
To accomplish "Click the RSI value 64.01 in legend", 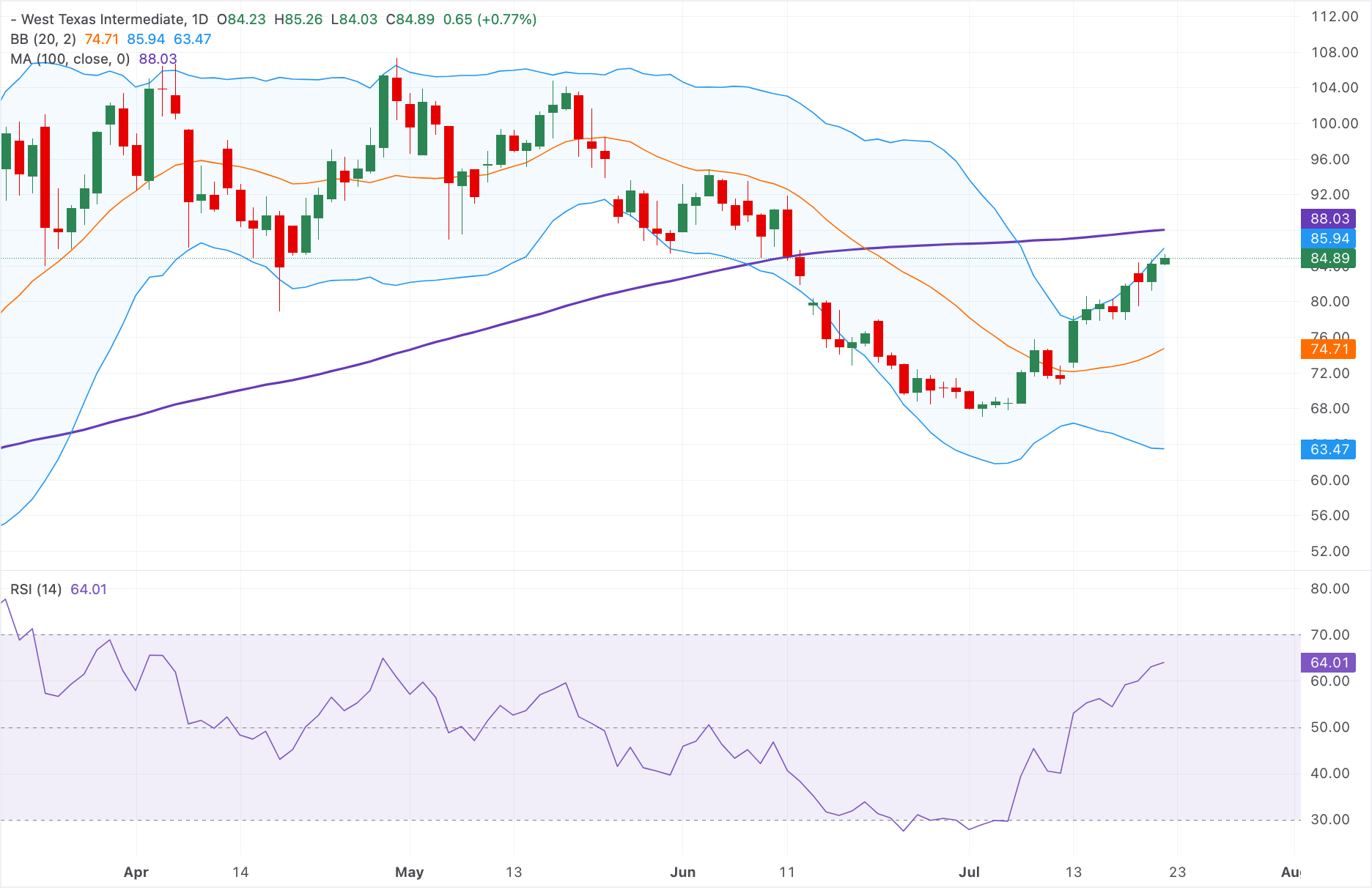I will point(89,590).
